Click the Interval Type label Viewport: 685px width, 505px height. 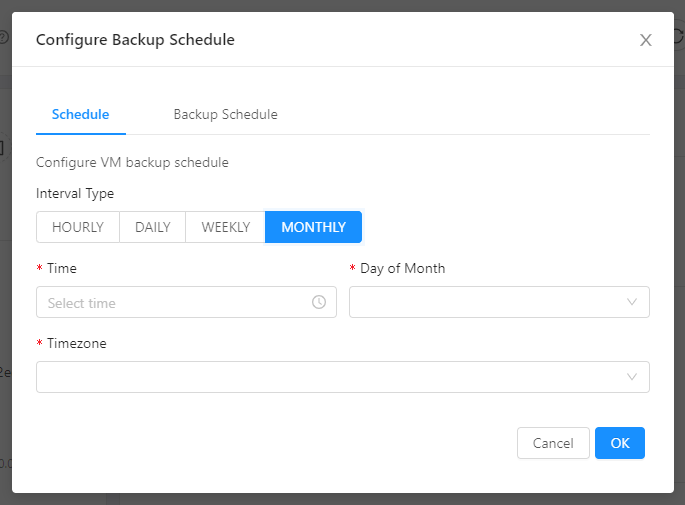(x=75, y=193)
